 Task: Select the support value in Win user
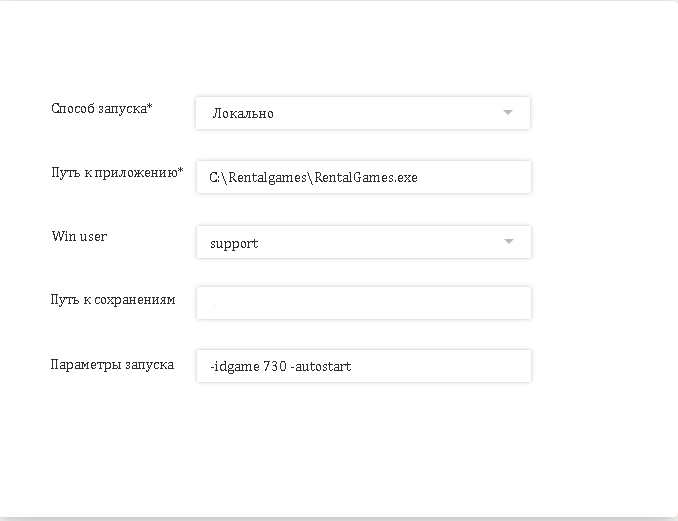tap(234, 243)
